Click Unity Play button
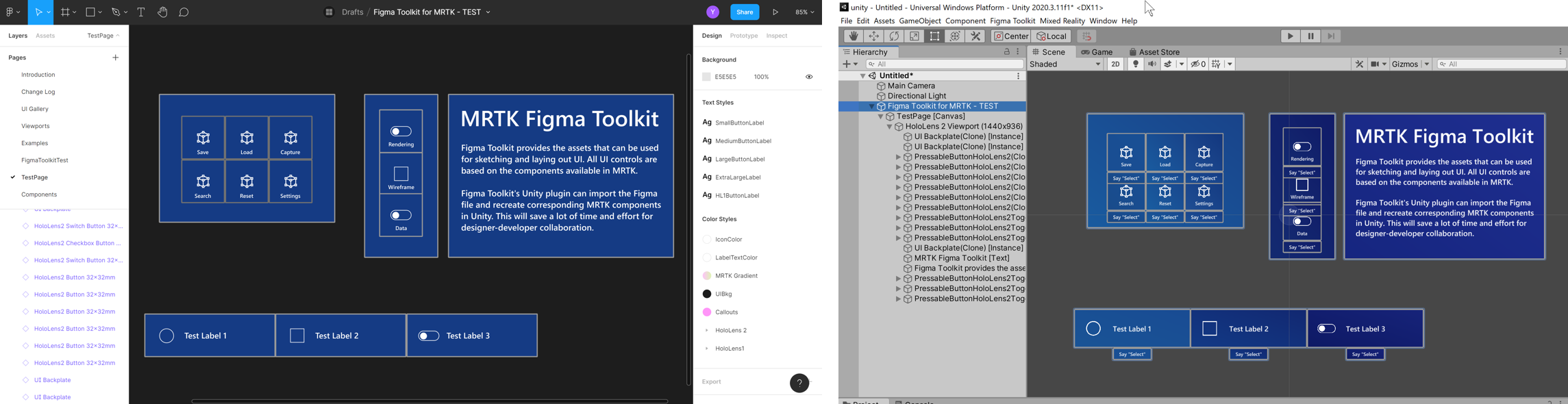This screenshot has width=1568, height=404. [x=1291, y=36]
